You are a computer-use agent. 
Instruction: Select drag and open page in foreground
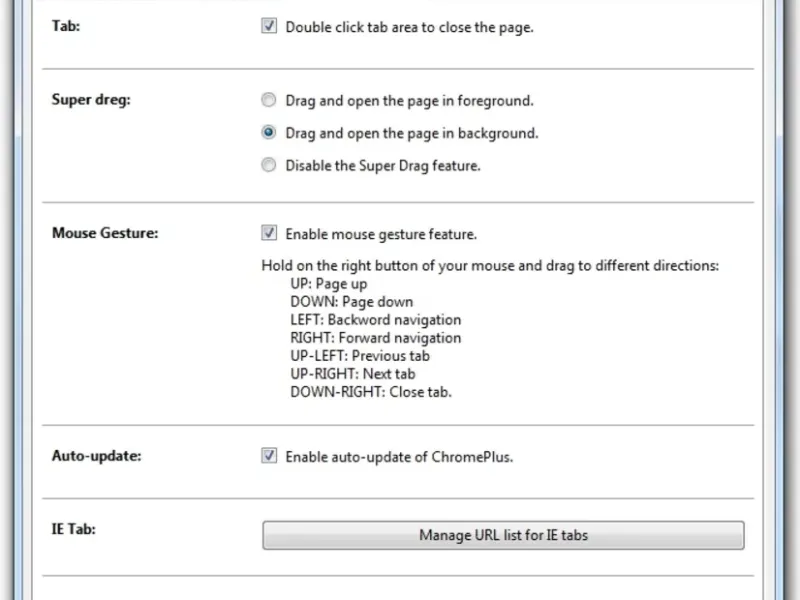coord(268,100)
